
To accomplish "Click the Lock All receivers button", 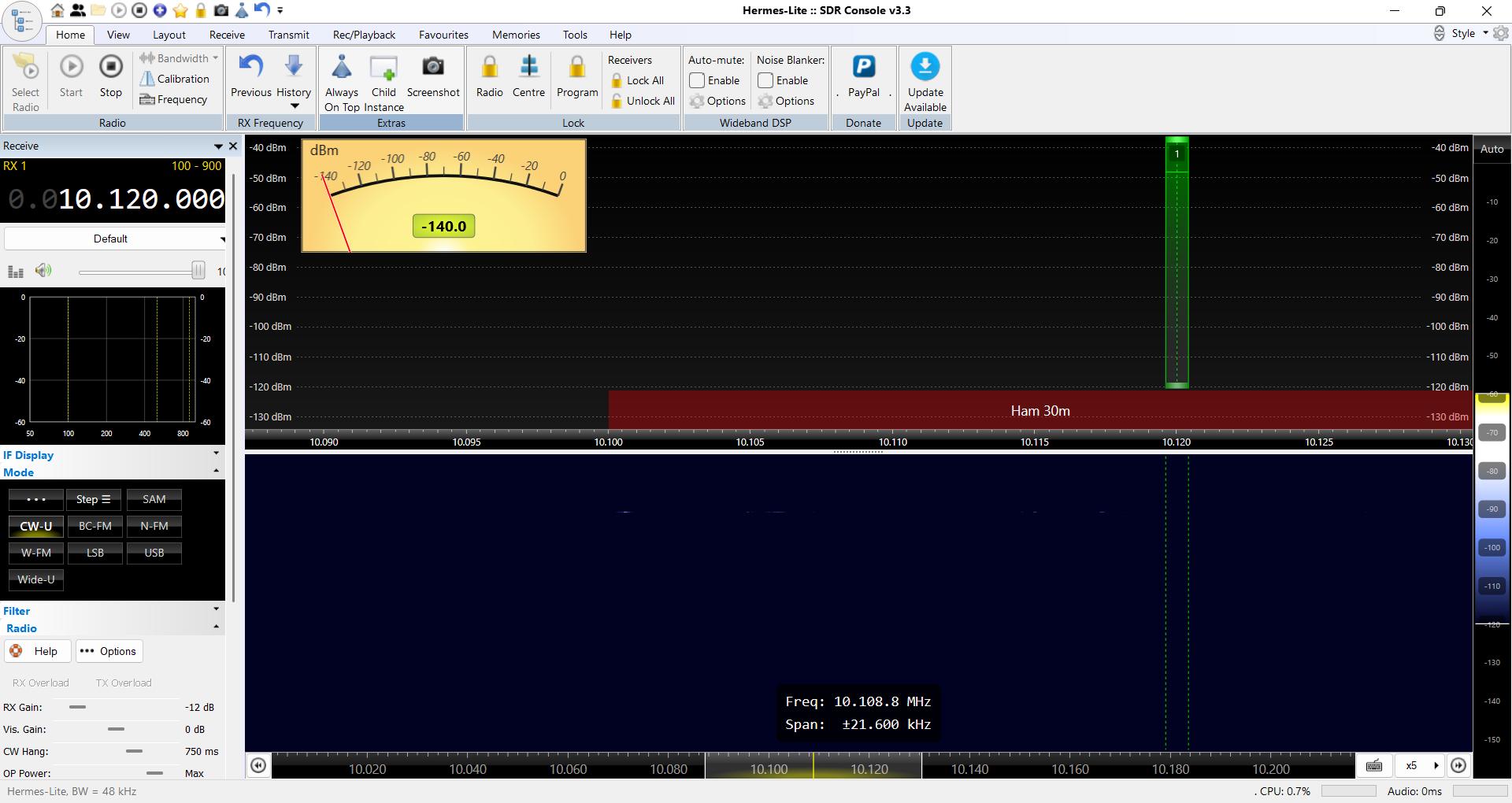I will click(638, 80).
